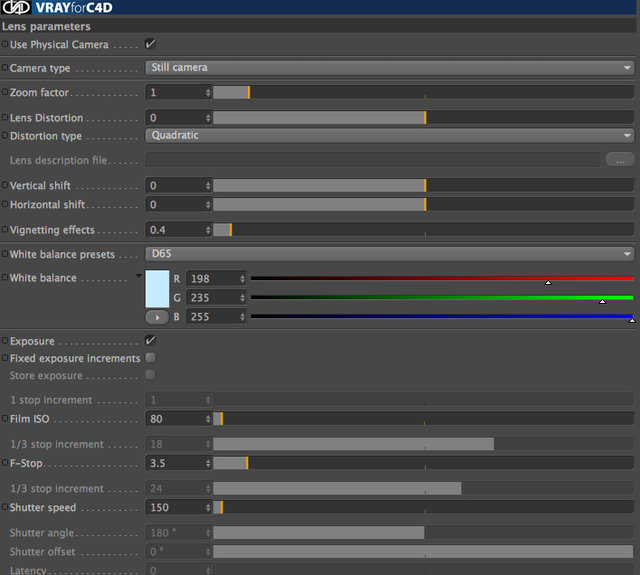Open the Distortion type Quadratic dropdown
The width and height of the screenshot is (640, 575).
click(390, 135)
